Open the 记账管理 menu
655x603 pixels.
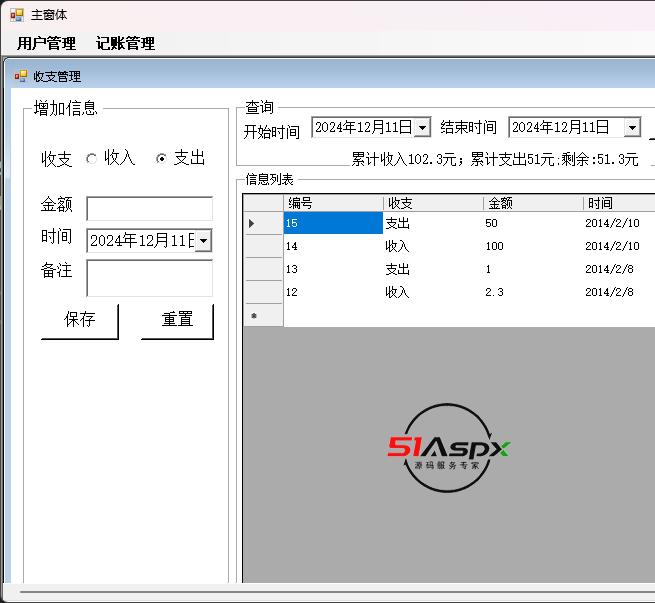tap(125, 43)
